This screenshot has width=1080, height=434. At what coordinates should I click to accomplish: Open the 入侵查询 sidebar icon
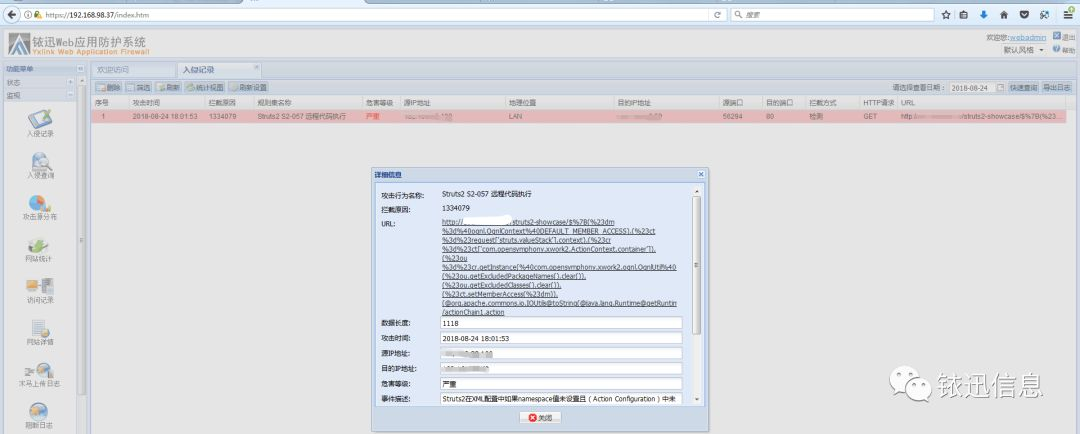[x=39, y=161]
